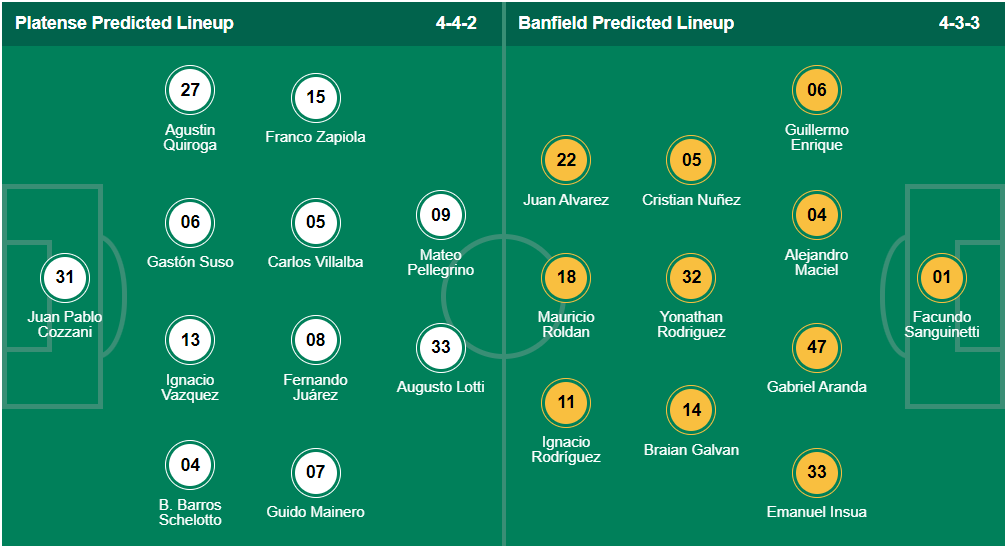
Task: Select the Banfield Predicted Lineup header
Action: 626,23
